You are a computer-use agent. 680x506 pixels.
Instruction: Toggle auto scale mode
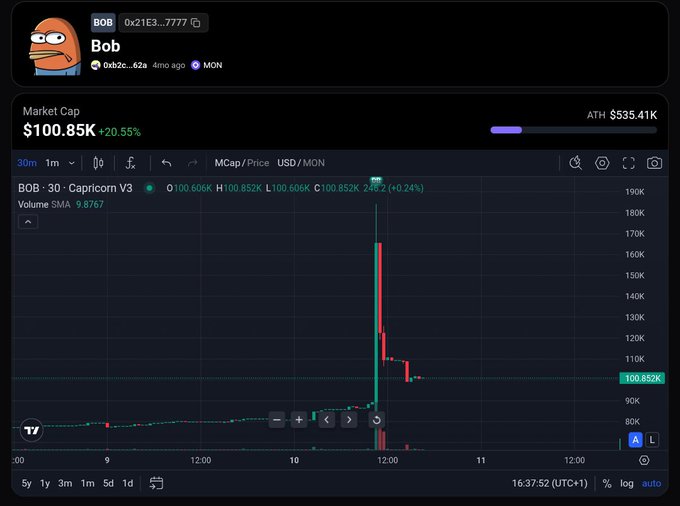[x=651, y=483]
